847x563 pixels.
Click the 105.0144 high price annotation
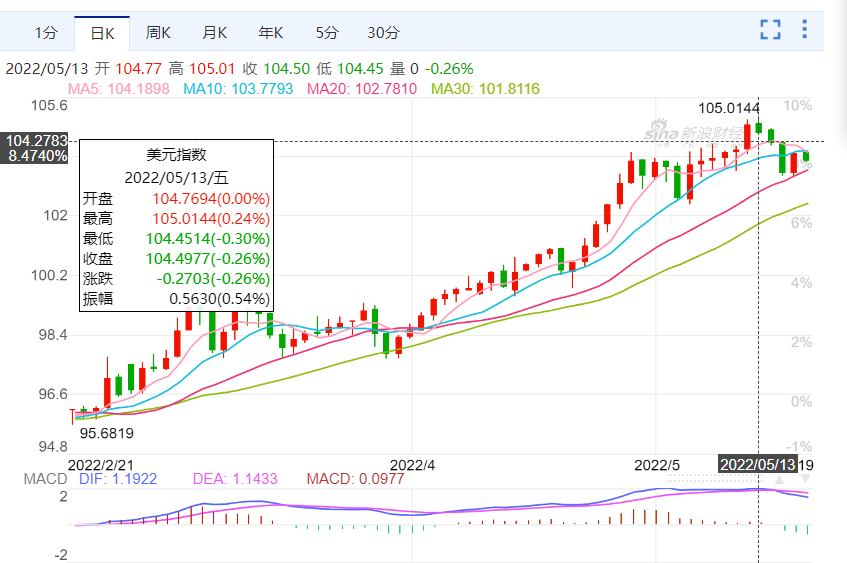tap(729, 109)
